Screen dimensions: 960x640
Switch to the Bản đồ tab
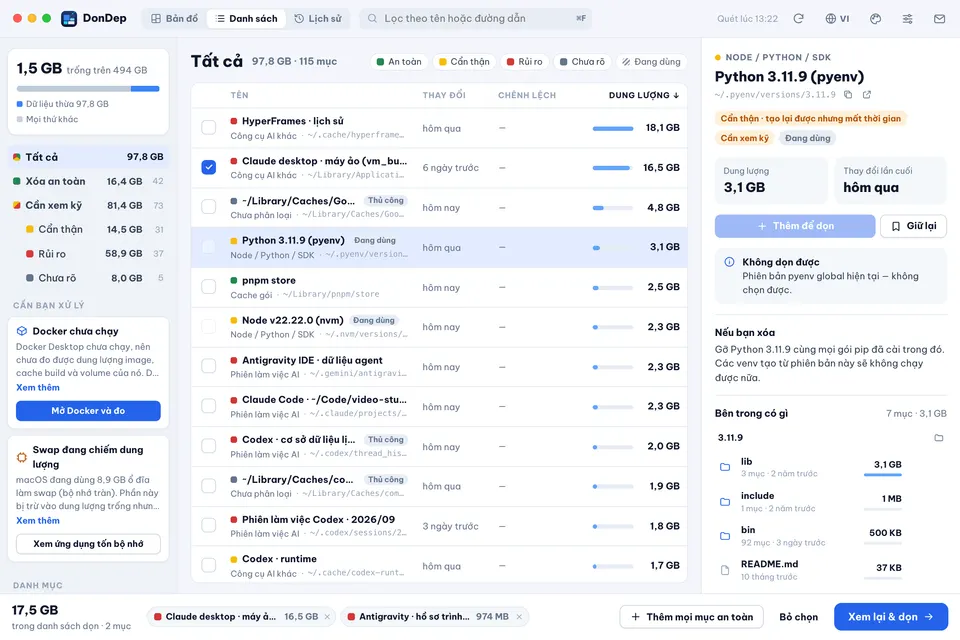pyautogui.click(x=175, y=18)
